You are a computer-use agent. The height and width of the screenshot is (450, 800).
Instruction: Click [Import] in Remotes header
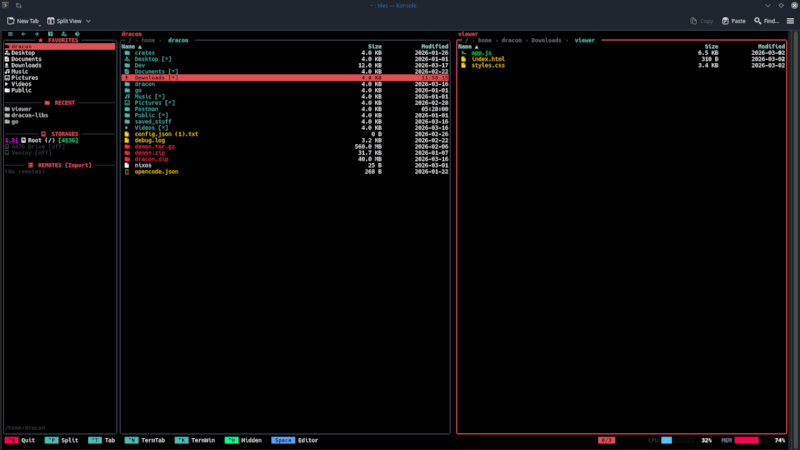click(78, 165)
